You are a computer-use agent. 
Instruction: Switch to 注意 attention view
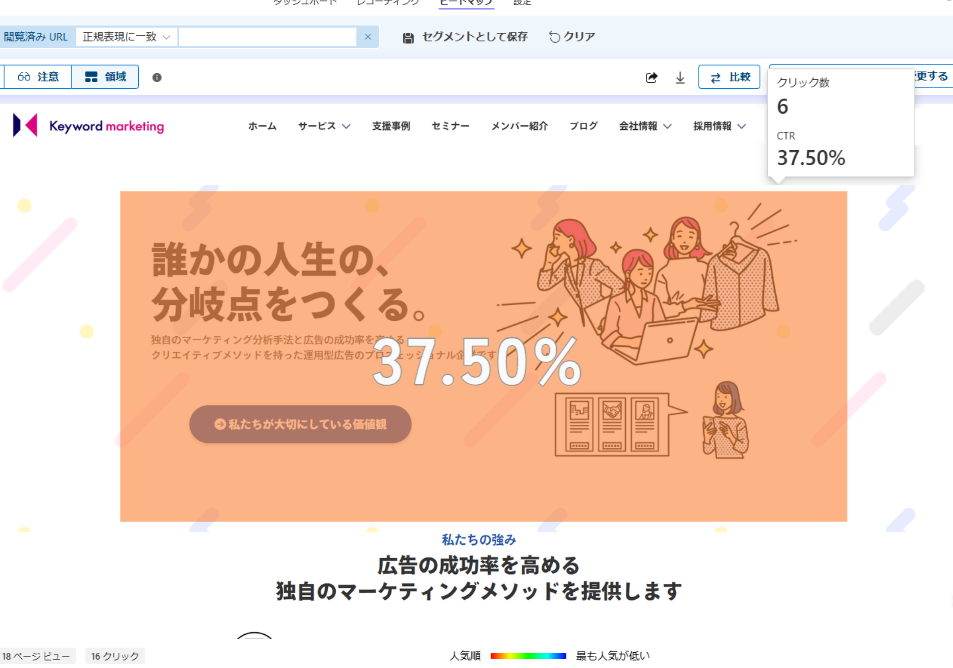[x=38, y=77]
